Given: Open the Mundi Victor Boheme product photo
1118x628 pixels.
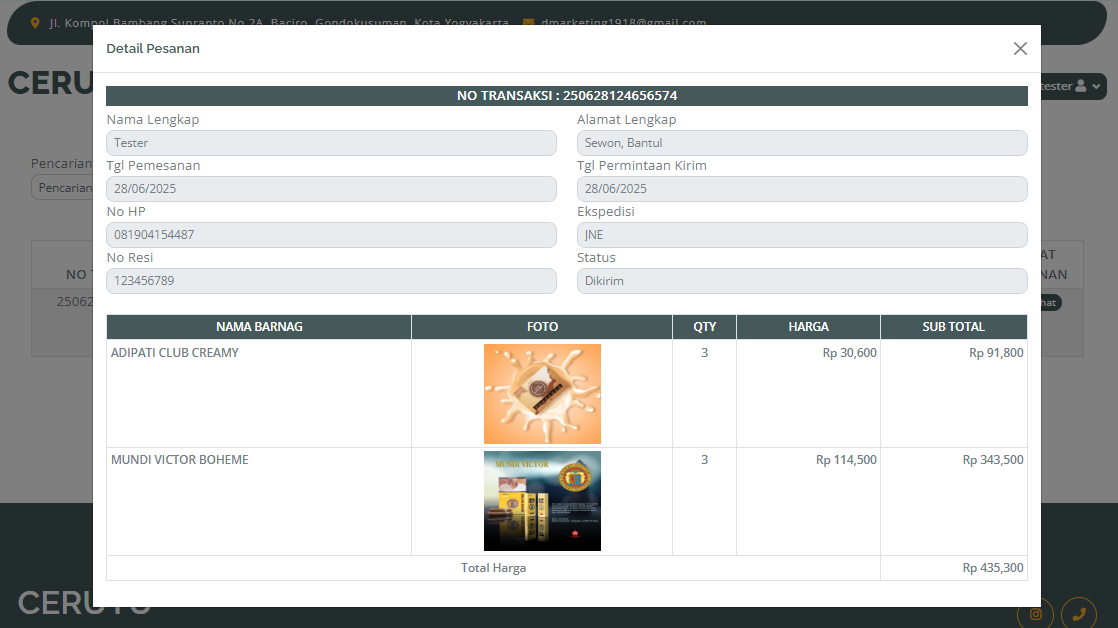Looking at the screenshot, I should [542, 501].
